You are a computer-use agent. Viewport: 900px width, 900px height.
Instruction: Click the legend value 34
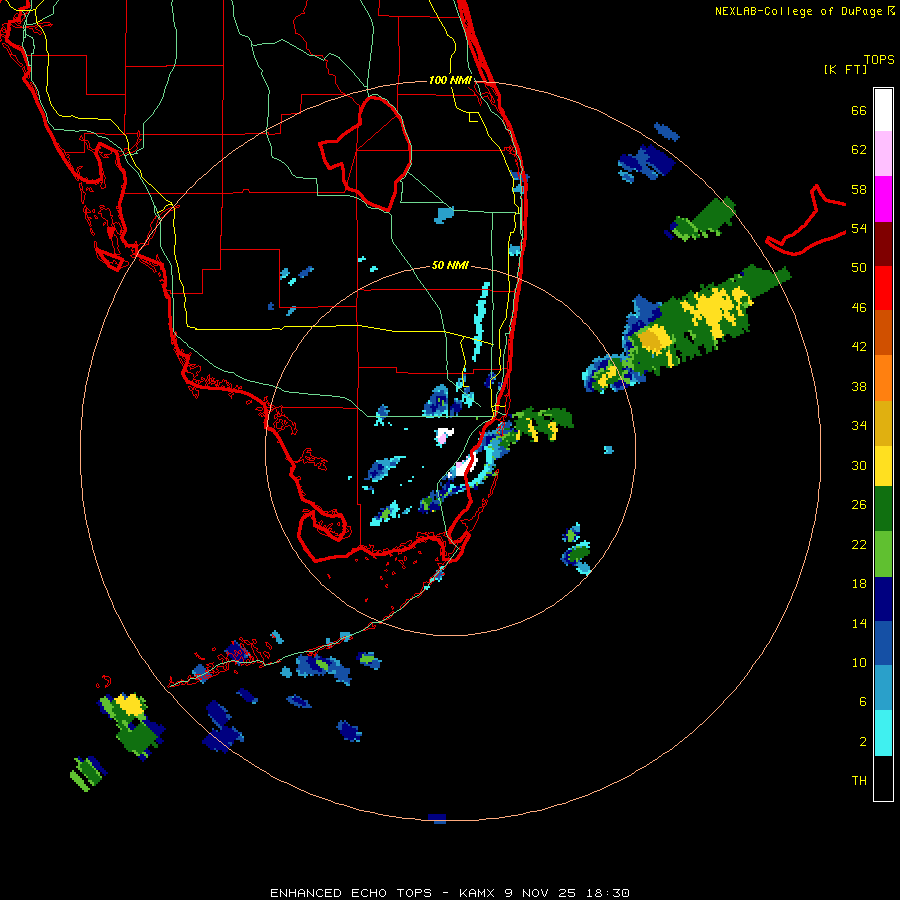tap(859, 426)
